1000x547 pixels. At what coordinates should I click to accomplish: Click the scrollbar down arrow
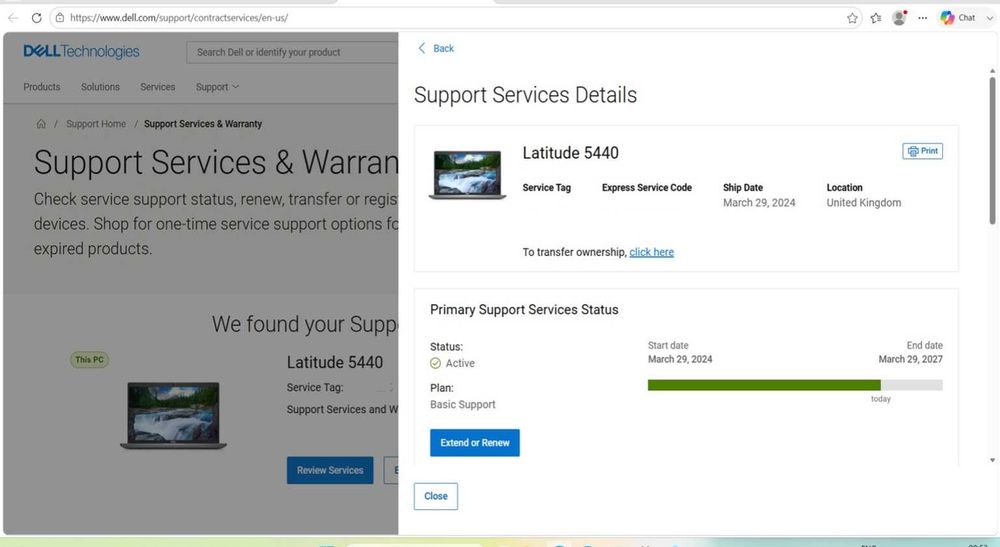[x=992, y=460]
